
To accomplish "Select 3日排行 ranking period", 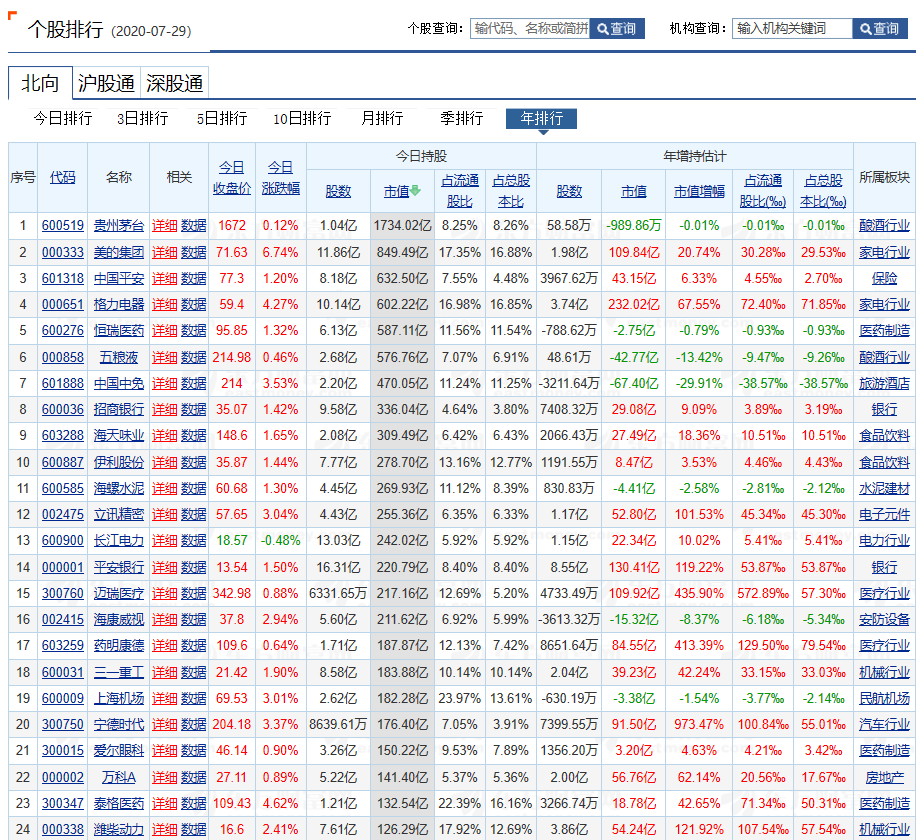I will click(x=142, y=118).
